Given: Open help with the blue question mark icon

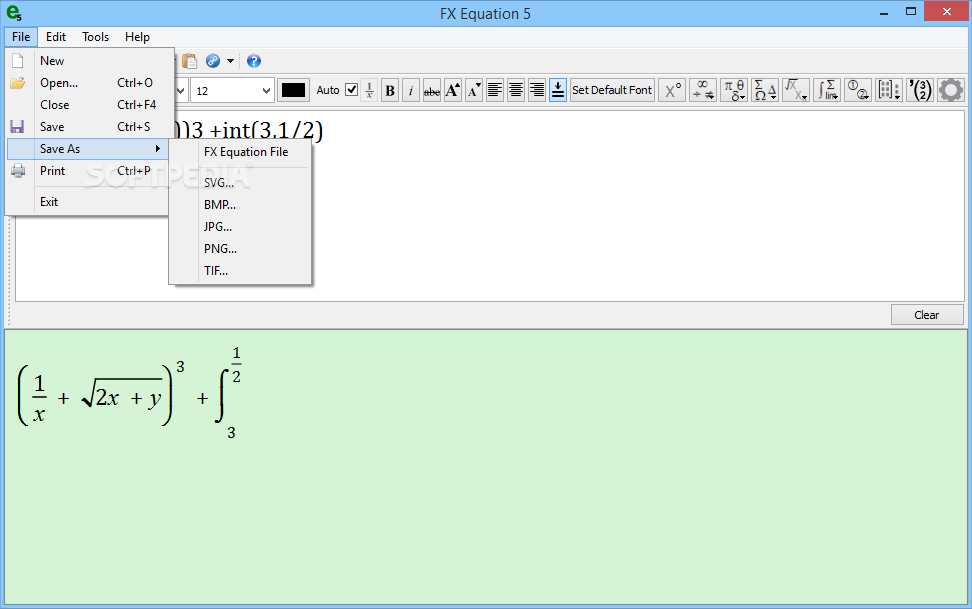Looking at the screenshot, I should pos(254,61).
